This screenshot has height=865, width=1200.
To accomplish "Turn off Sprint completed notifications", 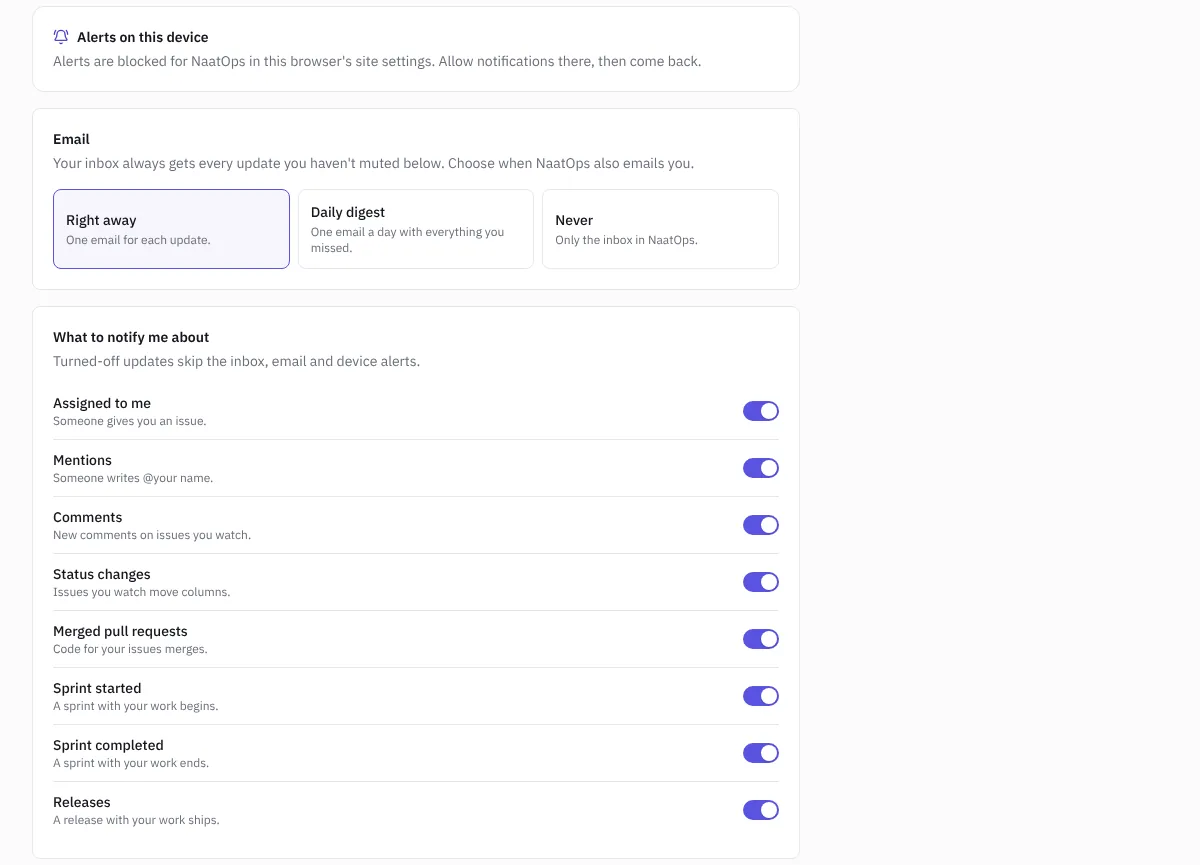I will tap(761, 753).
